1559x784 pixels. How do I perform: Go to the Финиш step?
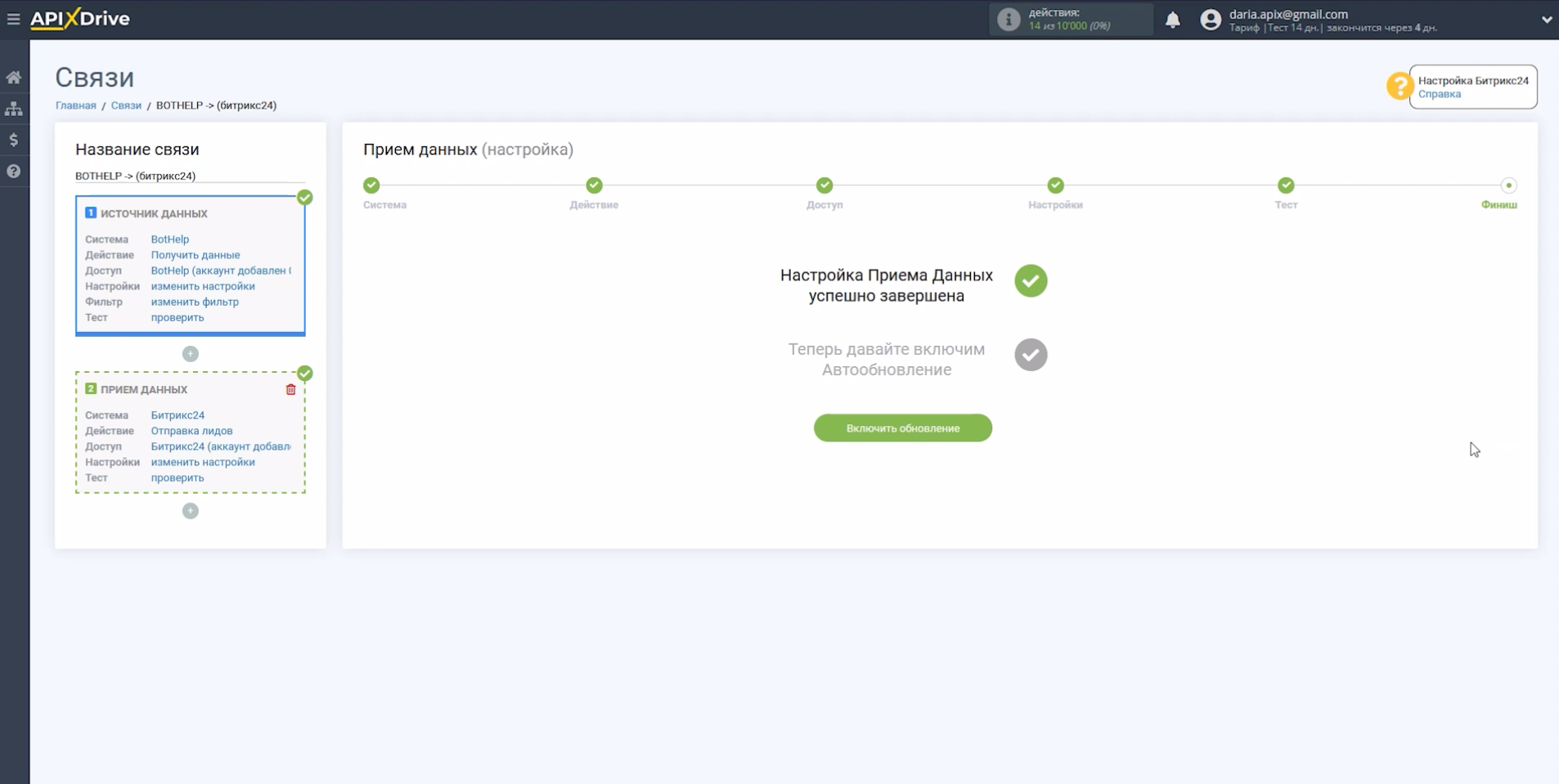coord(1508,186)
